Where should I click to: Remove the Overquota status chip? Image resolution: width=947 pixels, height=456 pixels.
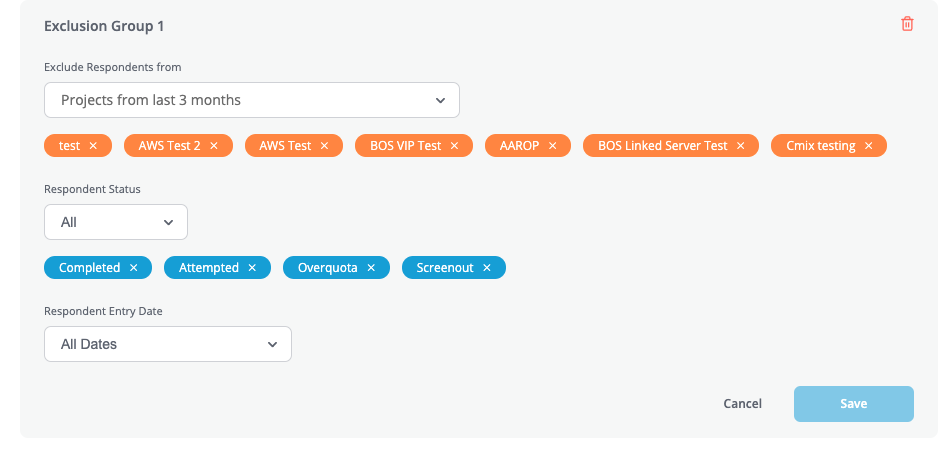[x=371, y=268]
